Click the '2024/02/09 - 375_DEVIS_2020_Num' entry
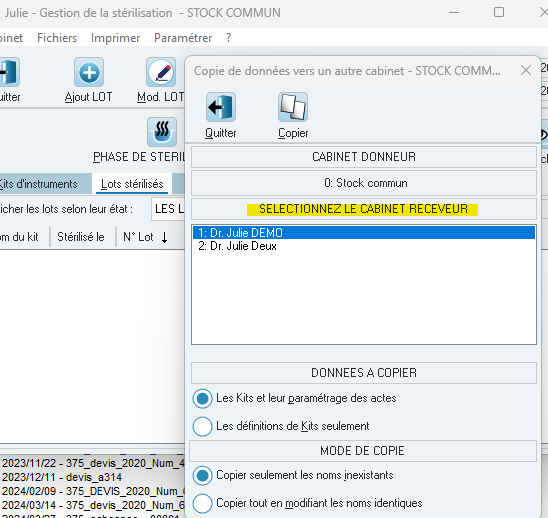This screenshot has height=518, width=548. click(x=92, y=491)
